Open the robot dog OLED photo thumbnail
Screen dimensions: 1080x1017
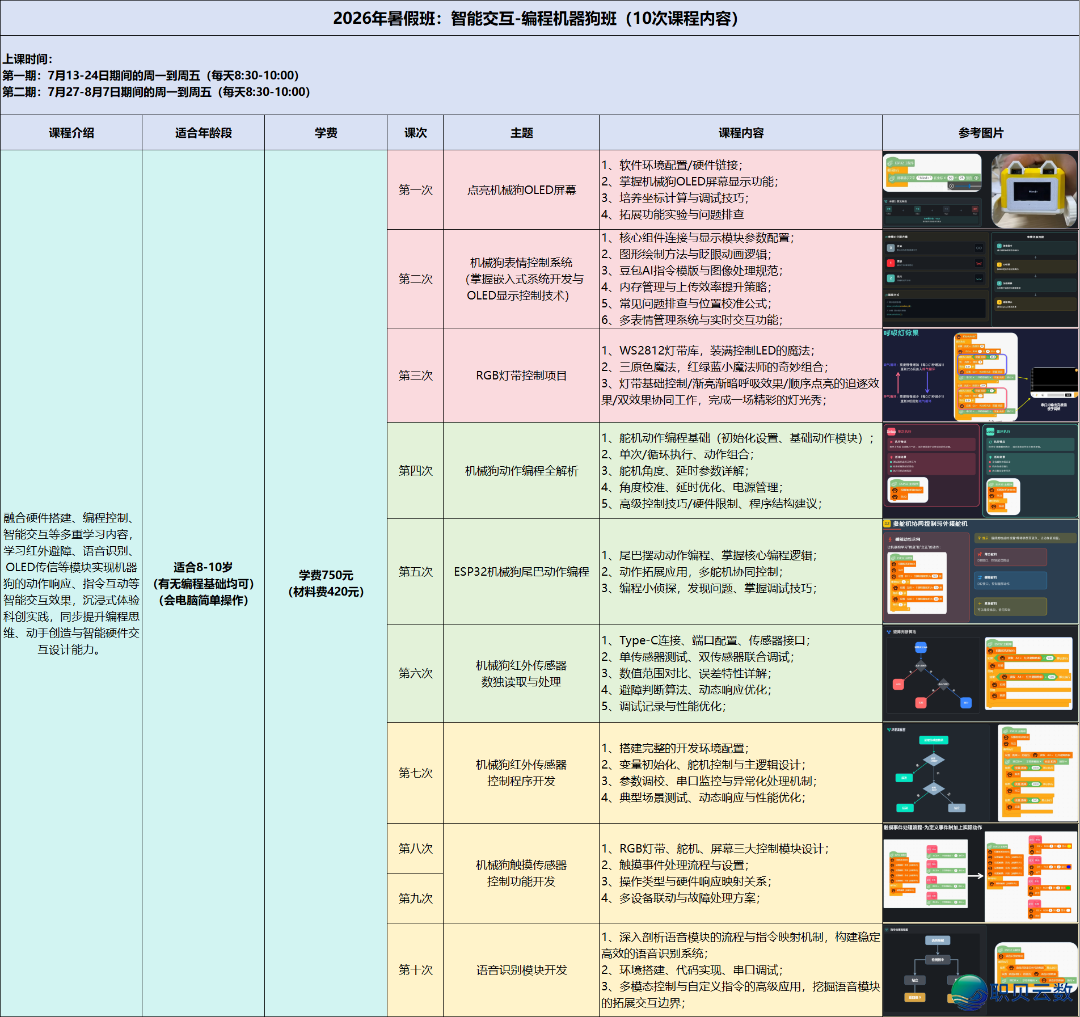click(x=1034, y=190)
